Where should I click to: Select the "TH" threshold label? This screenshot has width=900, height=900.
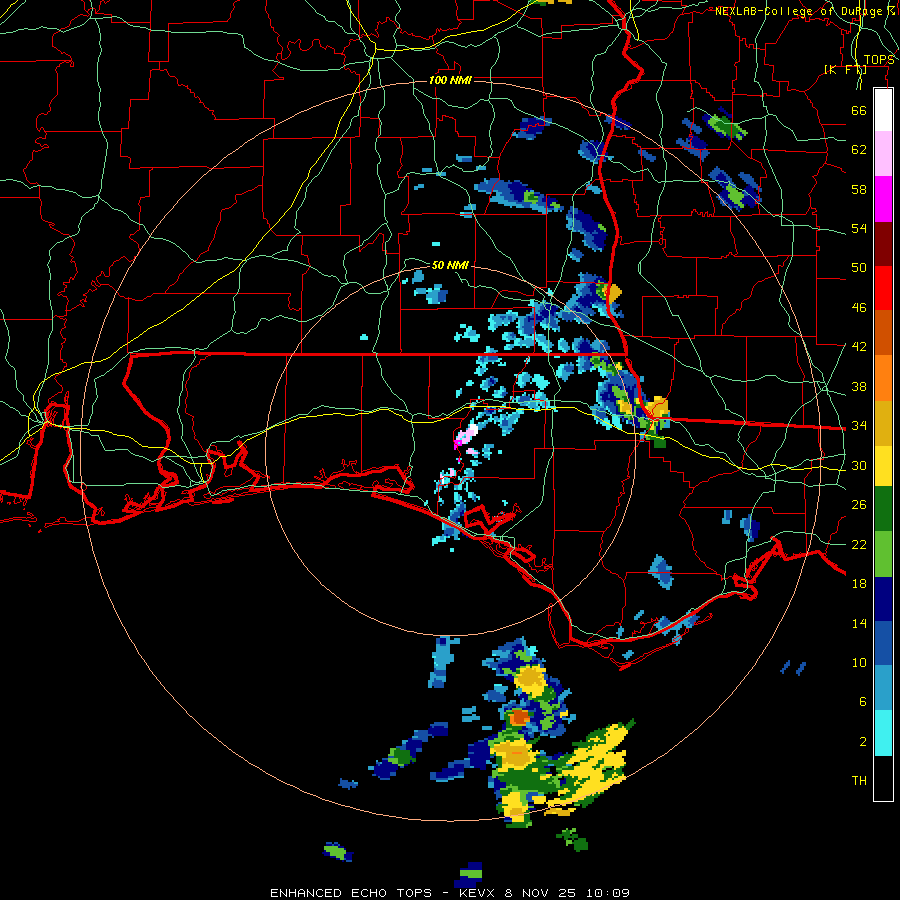(859, 781)
